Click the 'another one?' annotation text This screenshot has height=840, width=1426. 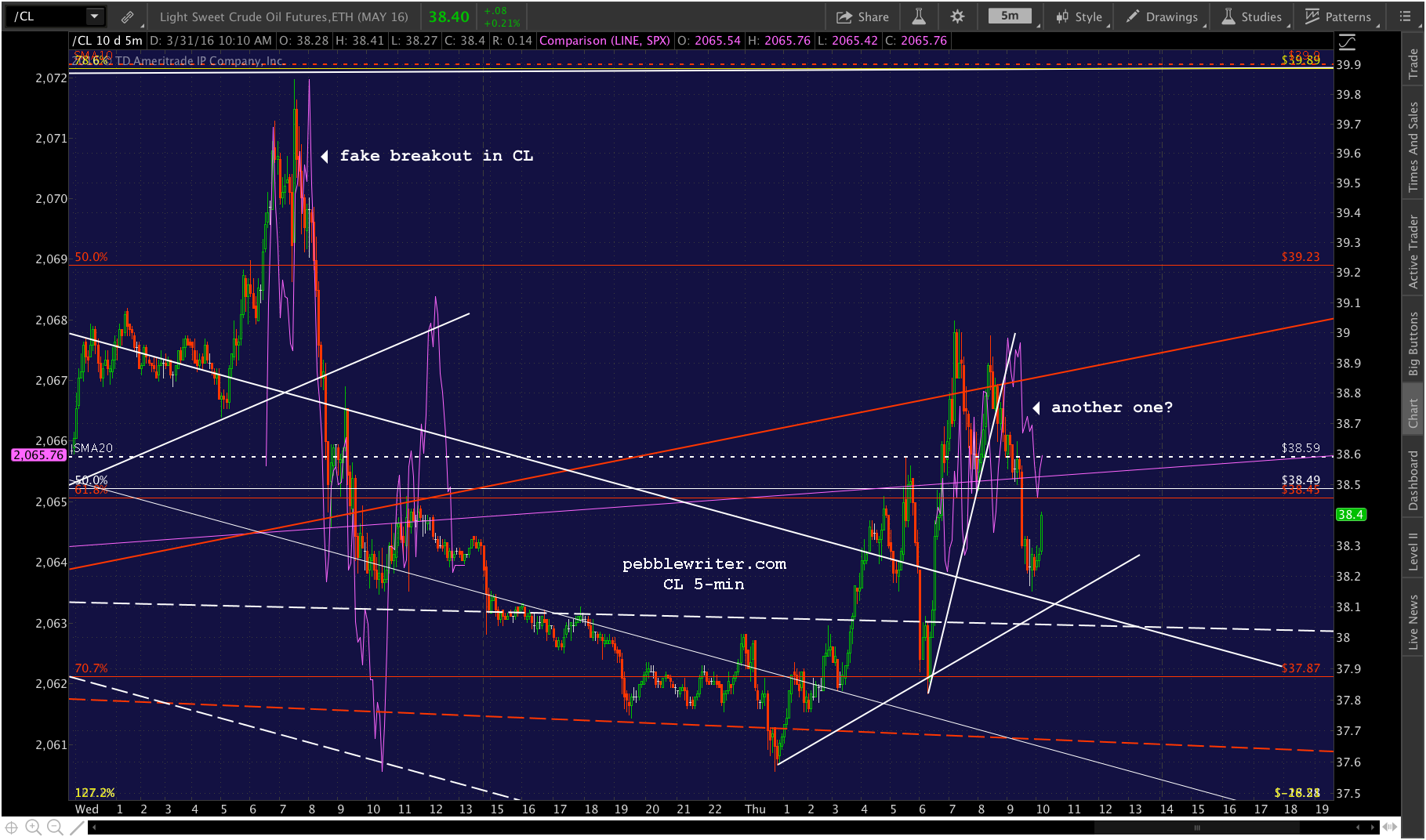coord(1112,407)
